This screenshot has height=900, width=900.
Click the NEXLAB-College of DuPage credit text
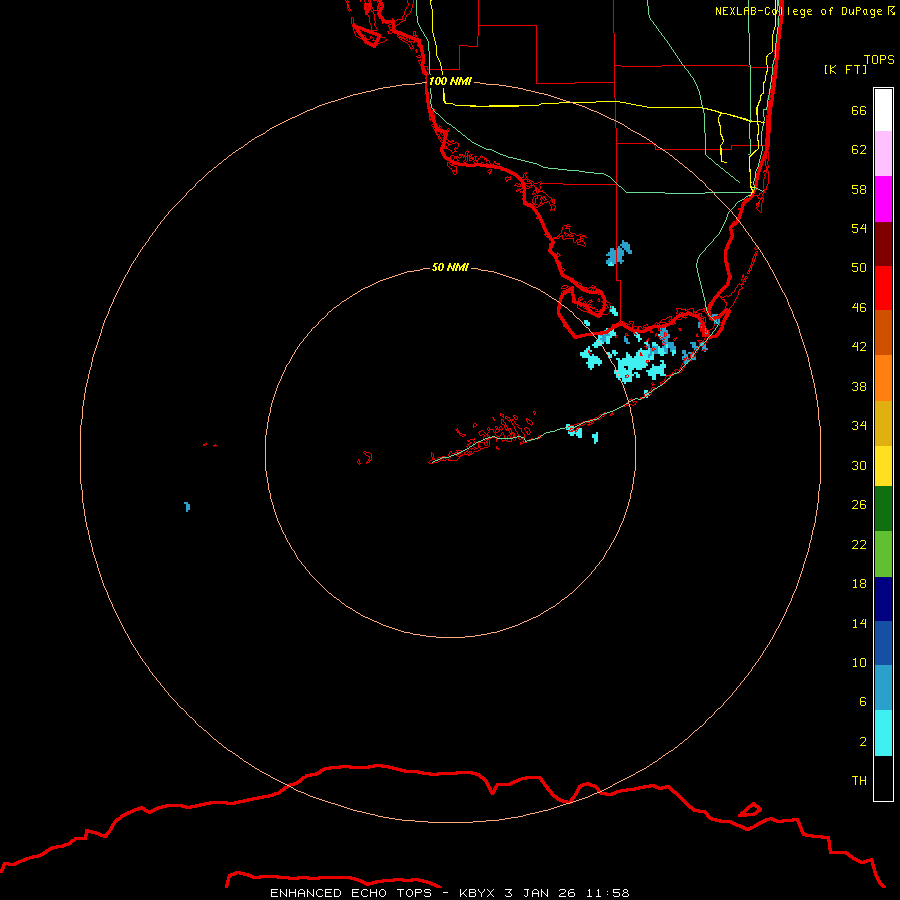(x=798, y=11)
